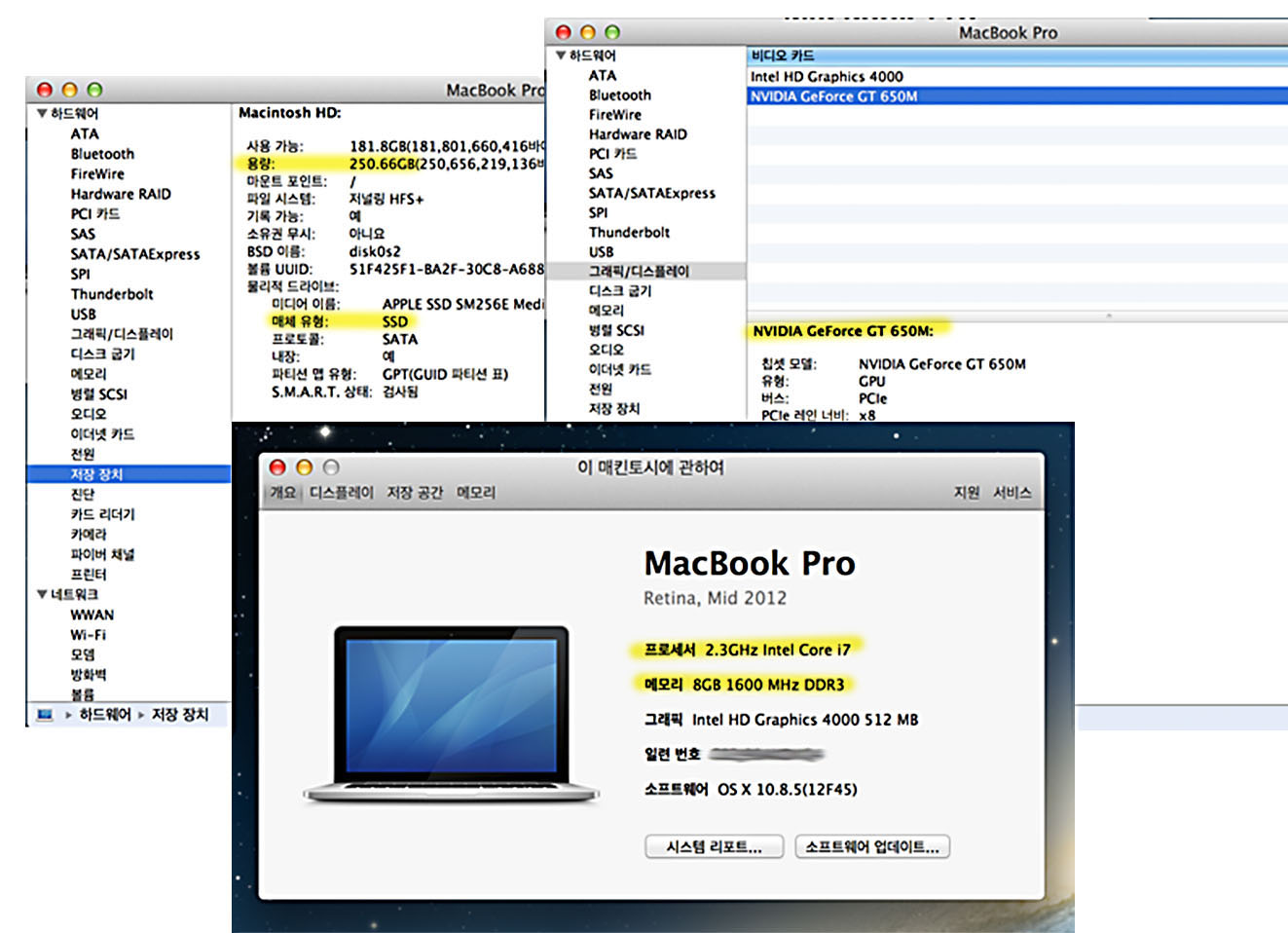
Task: Select 카메라 in the hardware sidebar
Action: (x=89, y=535)
